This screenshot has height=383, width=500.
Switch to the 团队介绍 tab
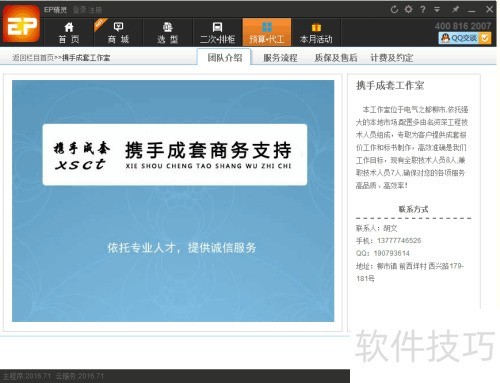pos(224,58)
